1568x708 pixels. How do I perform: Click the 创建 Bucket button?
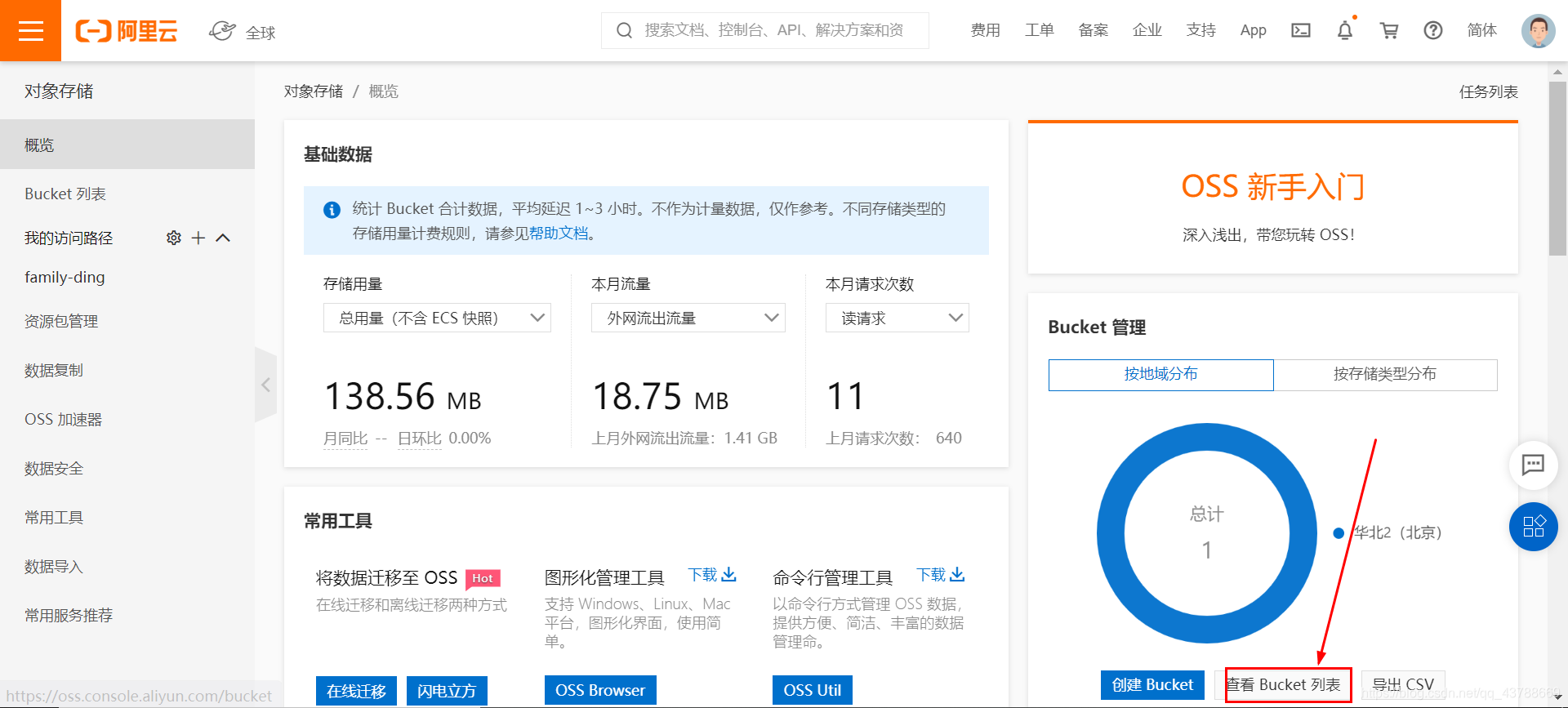pyautogui.click(x=1153, y=685)
